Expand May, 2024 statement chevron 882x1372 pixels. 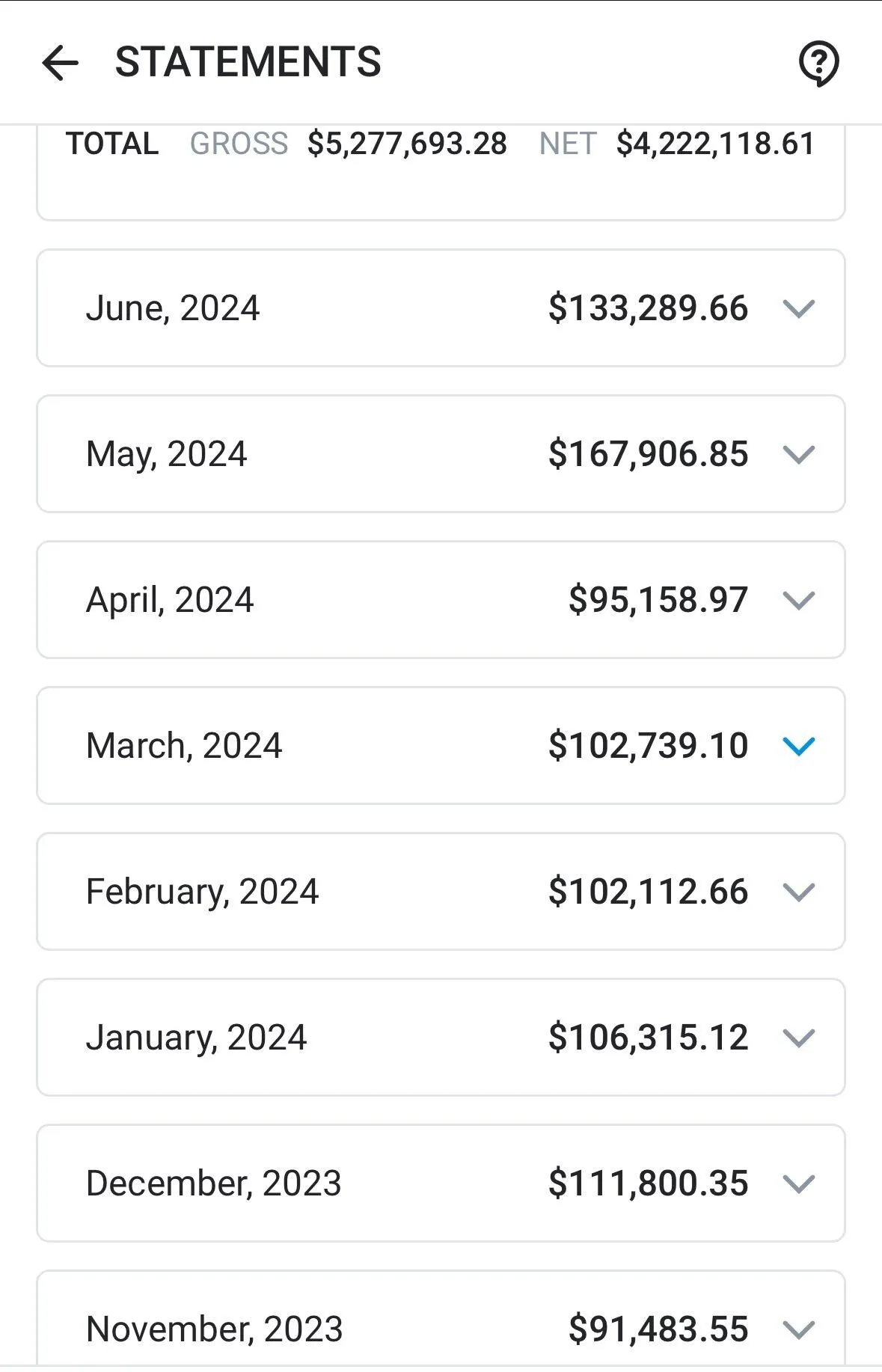coord(798,454)
